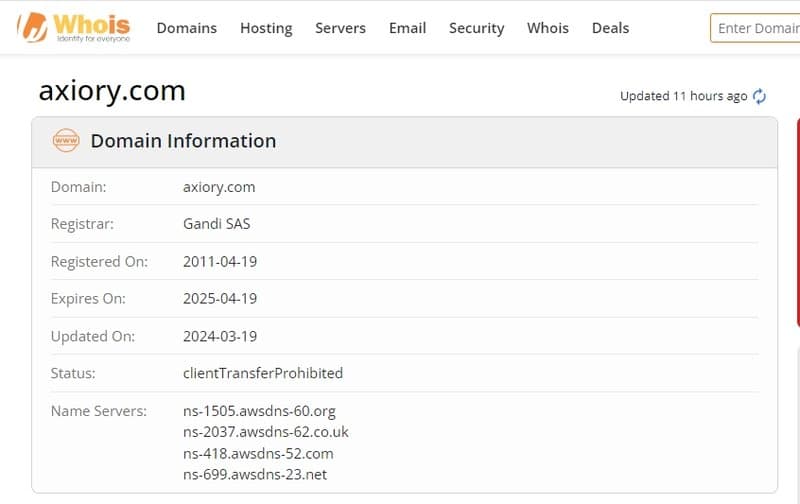Click the Enter Domain search field
Viewport: 800px width, 504px height.
pos(758,28)
